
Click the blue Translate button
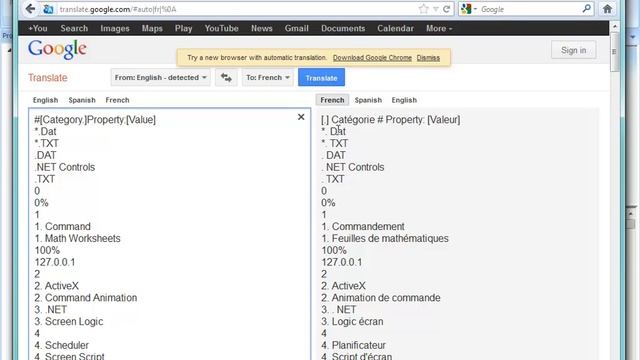click(321, 78)
